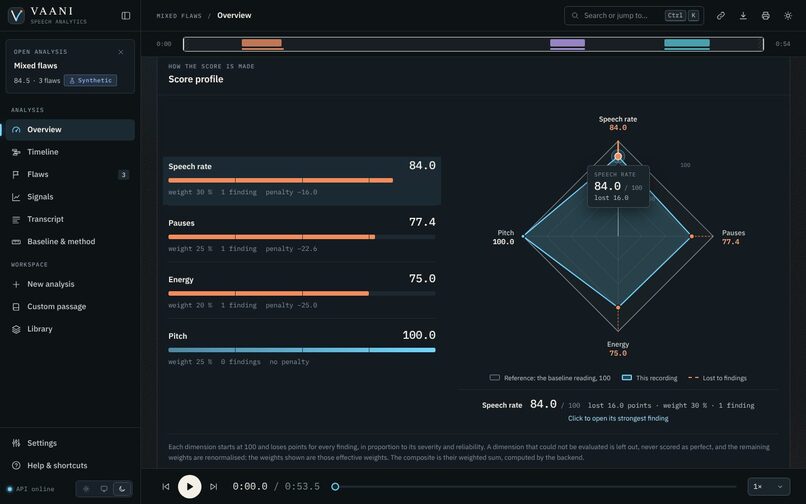Select the purple flaw marker on the timeline strip

click(567, 44)
